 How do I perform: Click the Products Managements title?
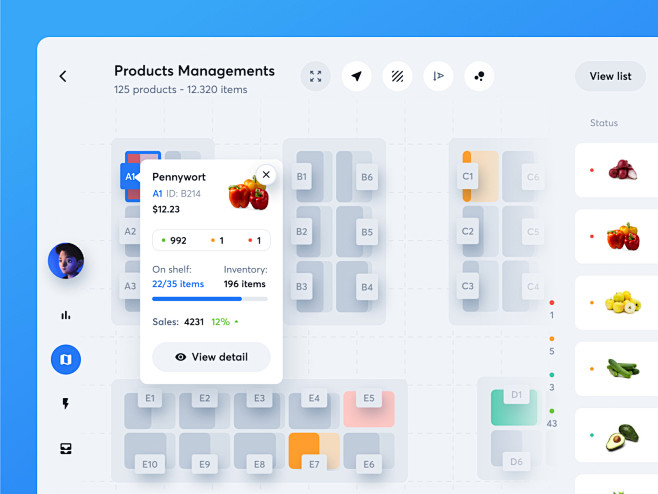point(194,71)
